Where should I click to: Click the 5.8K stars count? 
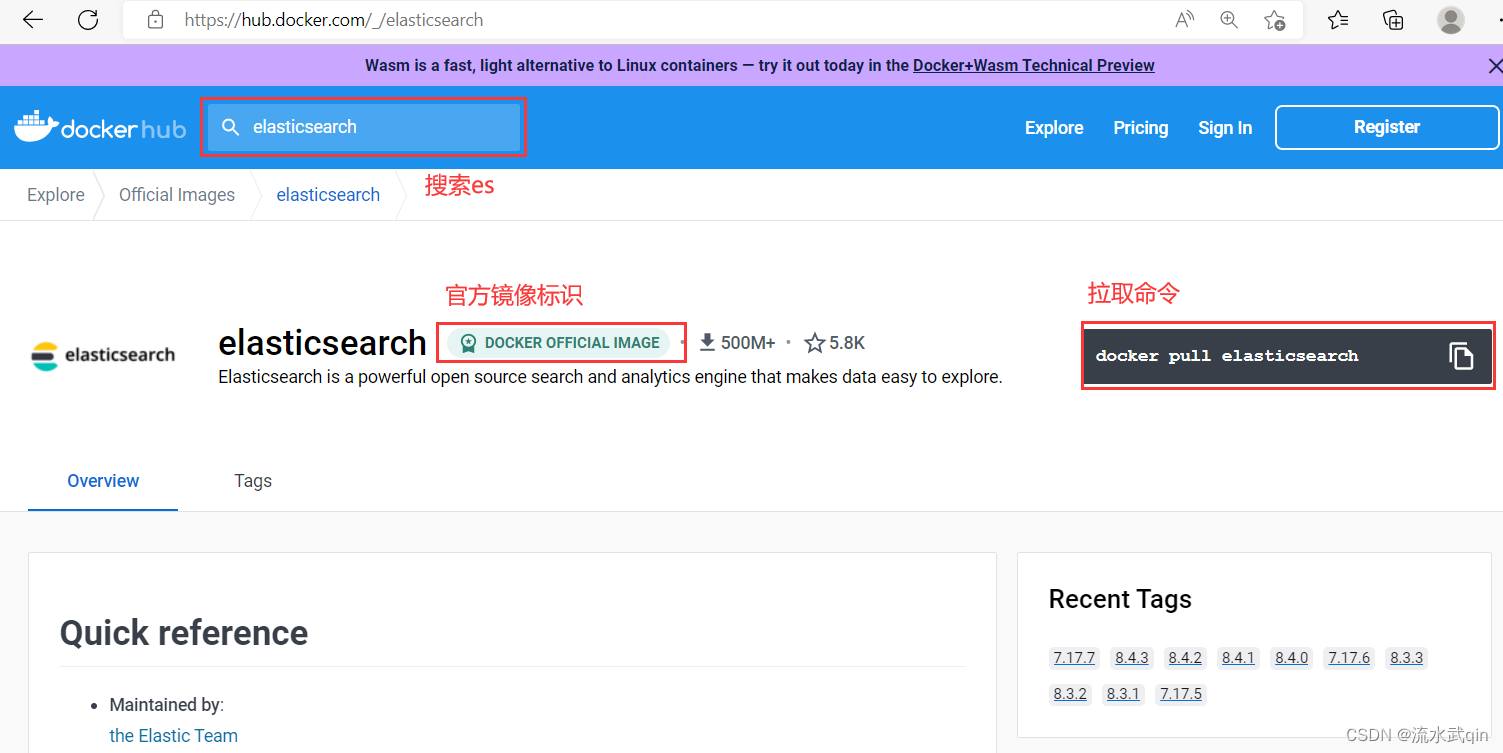tap(847, 343)
